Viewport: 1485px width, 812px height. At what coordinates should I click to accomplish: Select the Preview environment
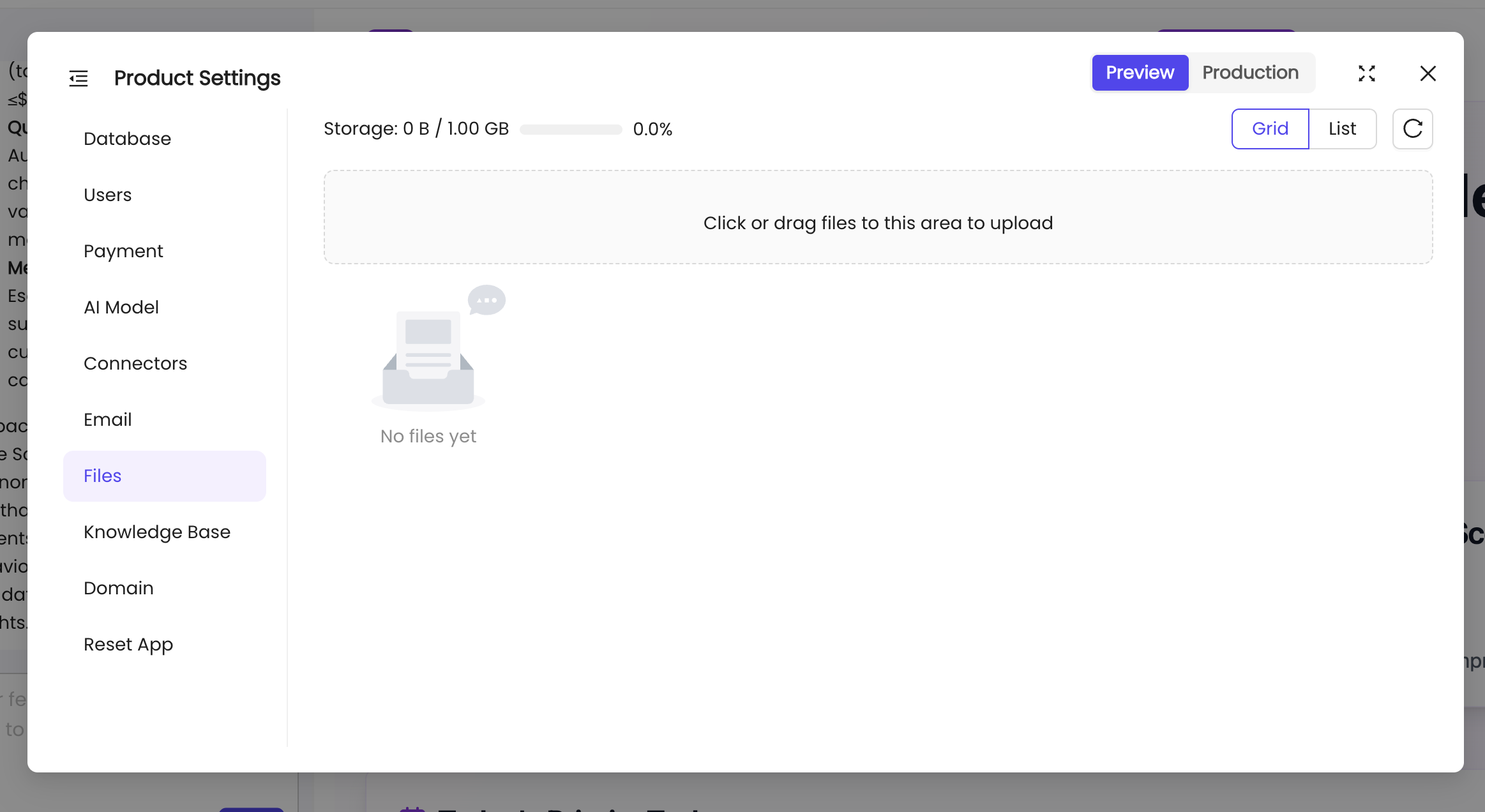[x=1140, y=72]
